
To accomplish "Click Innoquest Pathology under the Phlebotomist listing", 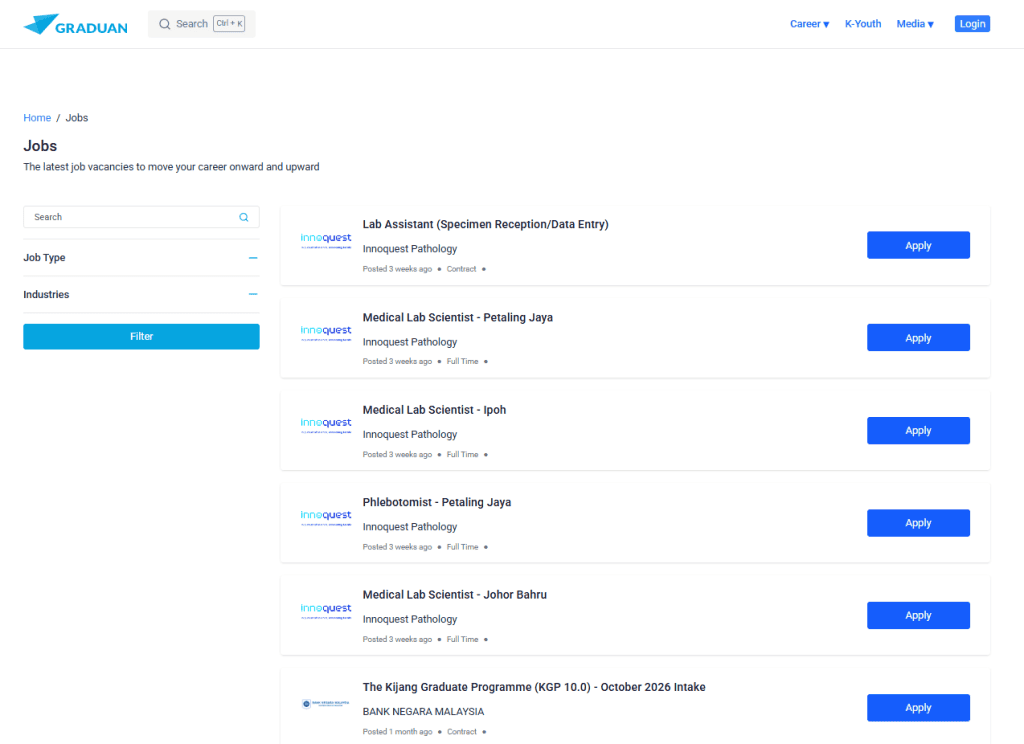I will pos(409,526).
